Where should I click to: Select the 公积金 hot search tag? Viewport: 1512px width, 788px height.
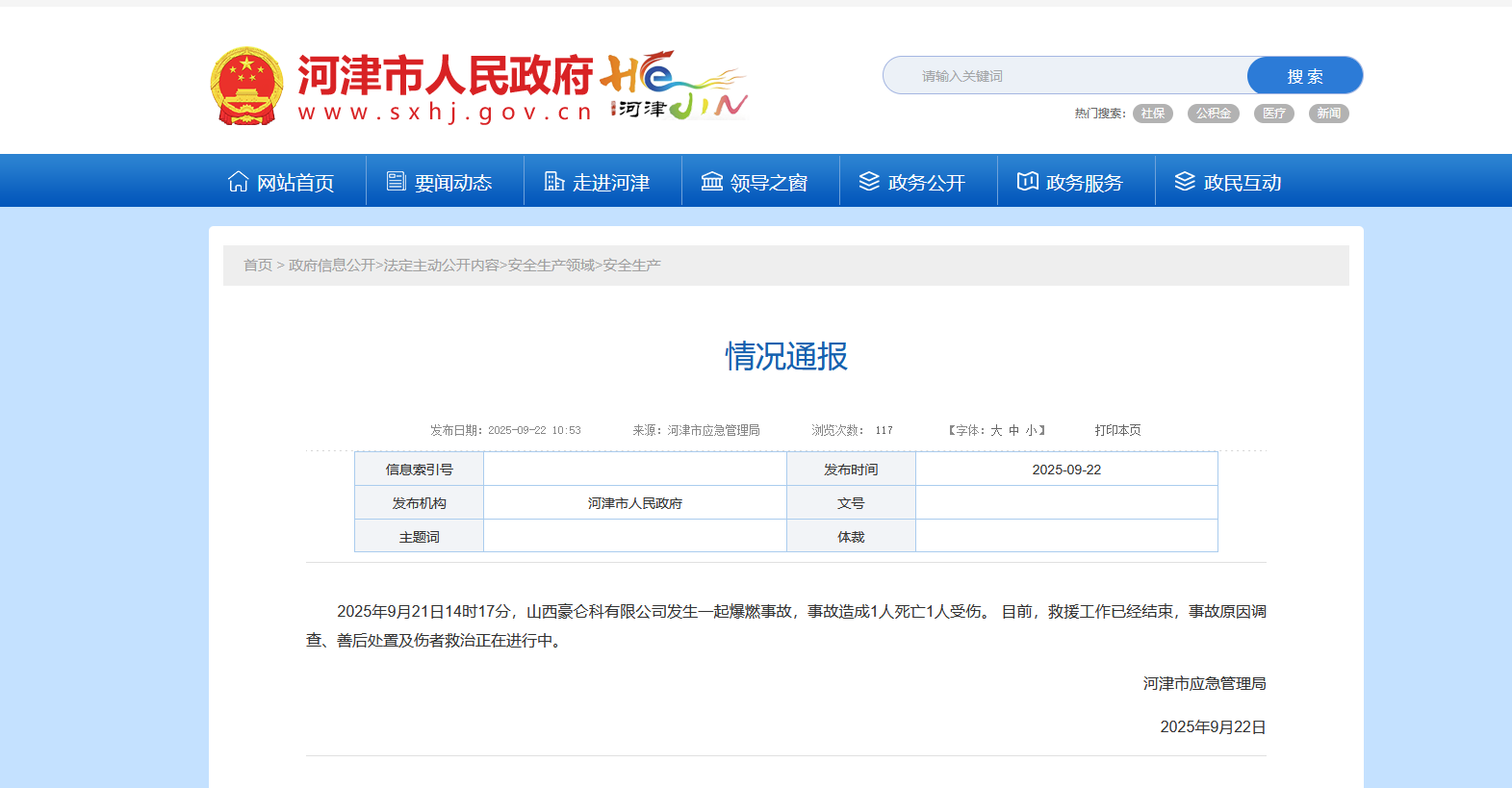(1213, 114)
